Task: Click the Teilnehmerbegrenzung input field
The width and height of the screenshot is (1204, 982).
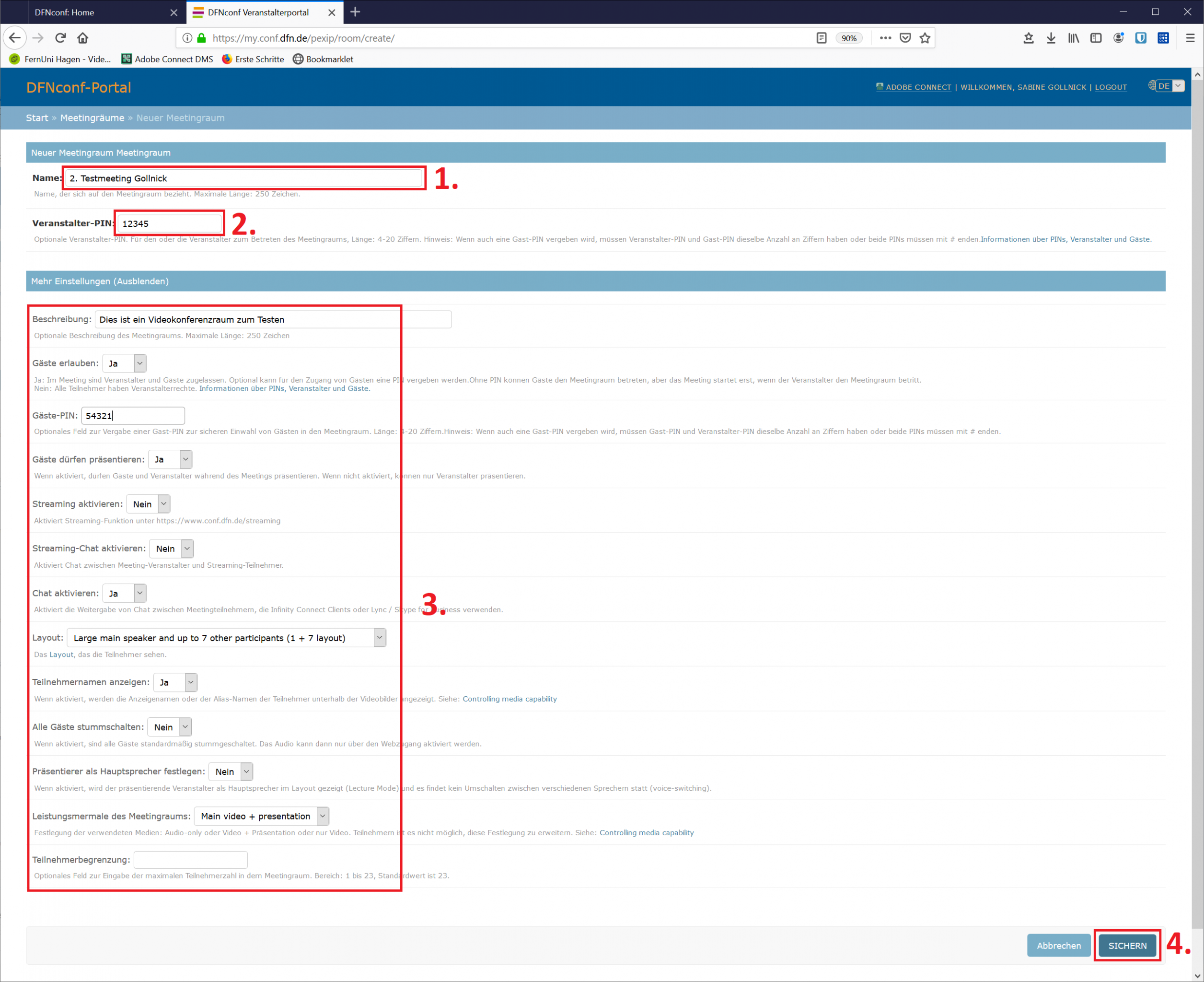Action: pyautogui.click(x=191, y=860)
